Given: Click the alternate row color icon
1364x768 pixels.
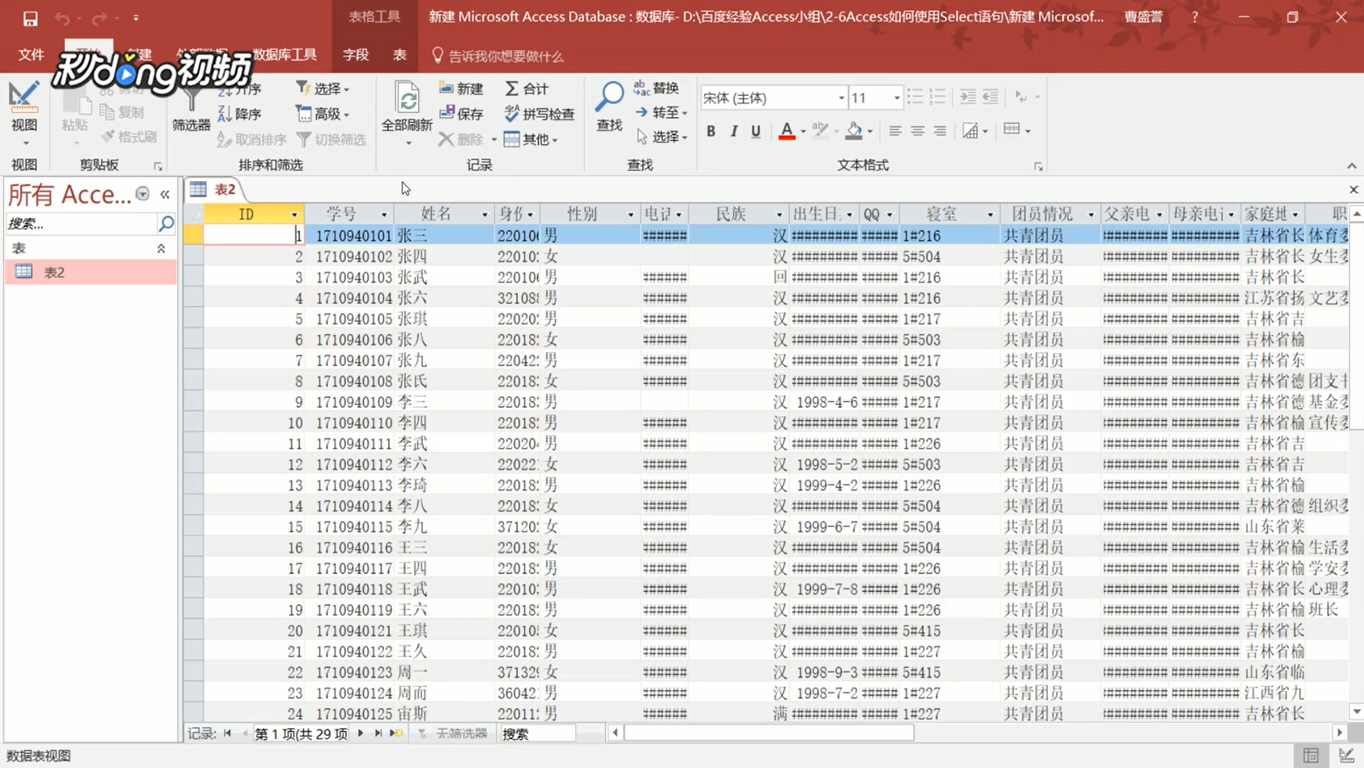Looking at the screenshot, I should pos(1012,129).
